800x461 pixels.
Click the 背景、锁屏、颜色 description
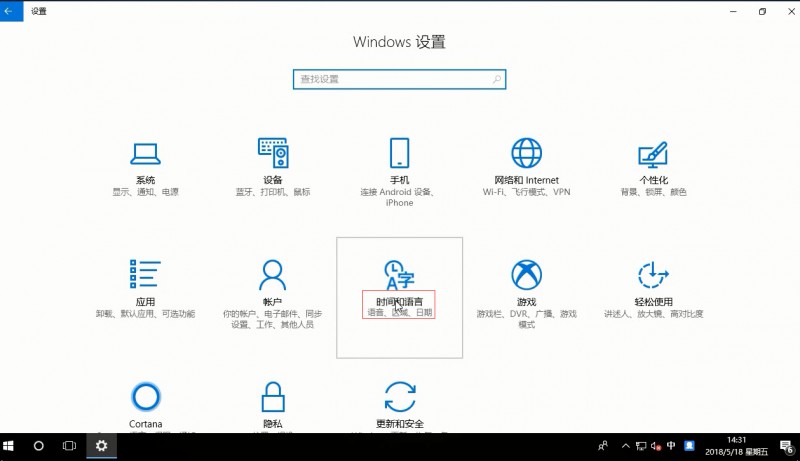pos(654,192)
